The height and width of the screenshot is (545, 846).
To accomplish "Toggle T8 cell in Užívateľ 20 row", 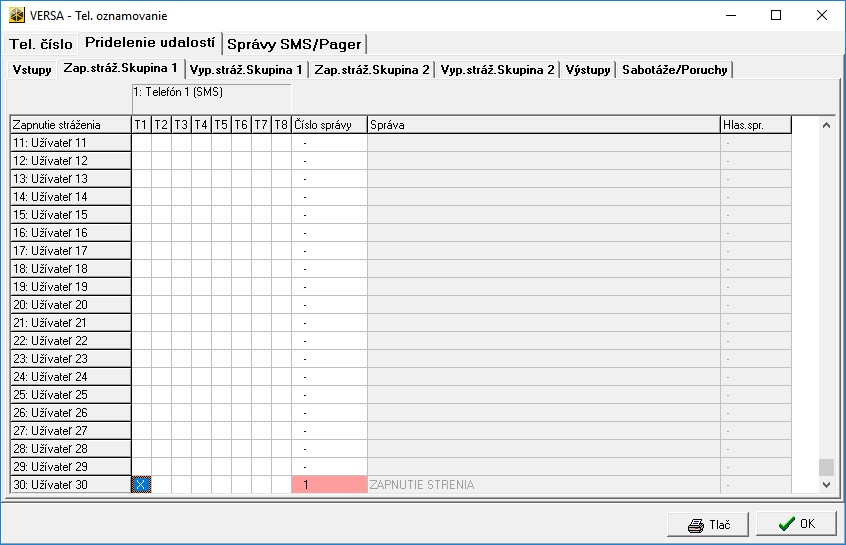I will (x=281, y=305).
